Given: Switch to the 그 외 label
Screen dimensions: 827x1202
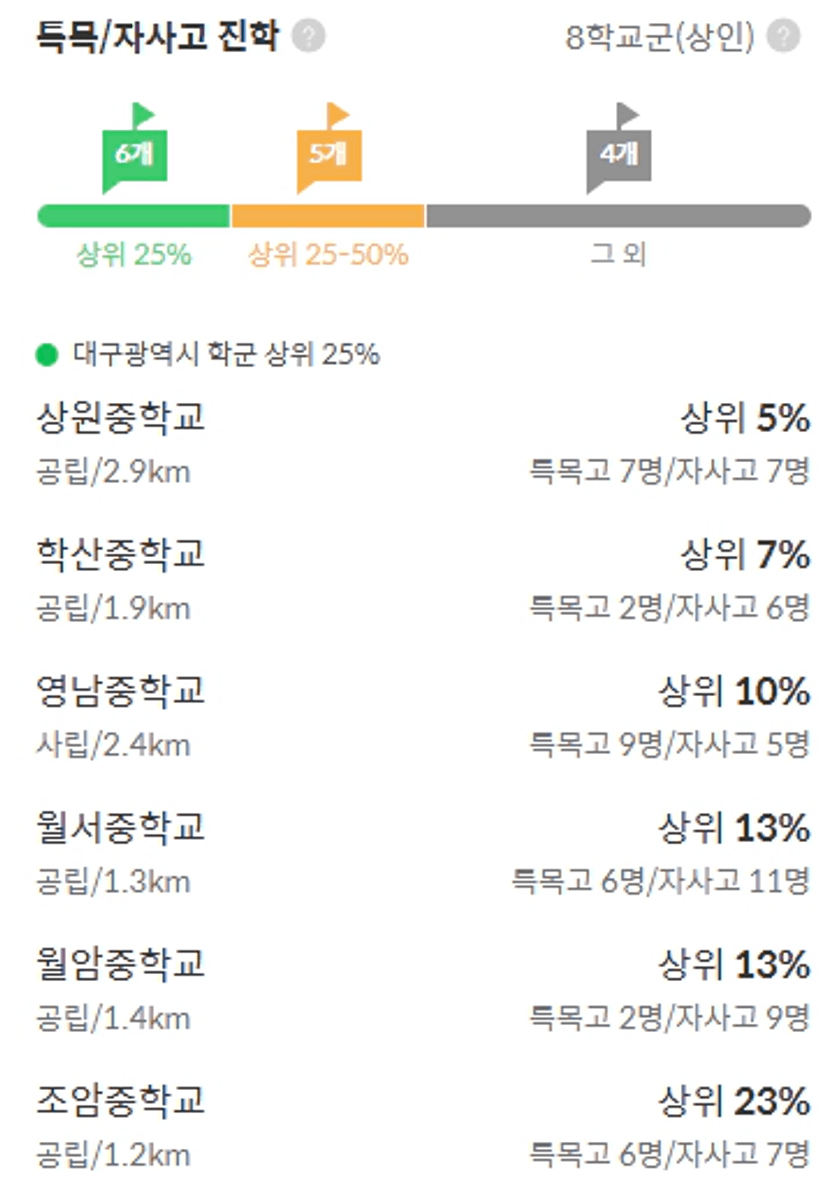Looking at the screenshot, I should click(x=618, y=255).
